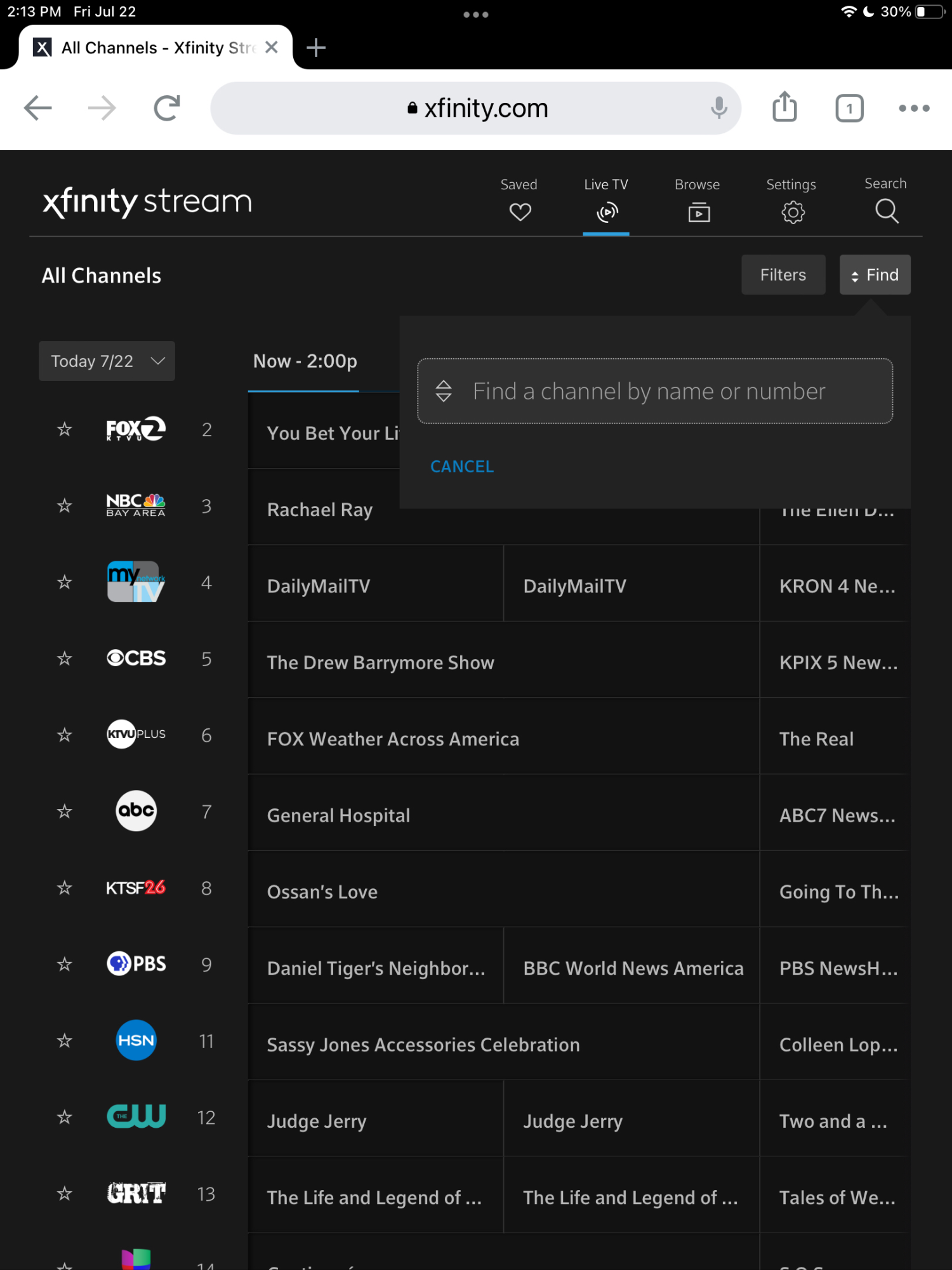This screenshot has width=952, height=1270.
Task: Select the Now - 2:00p time tab
Action: 305,361
